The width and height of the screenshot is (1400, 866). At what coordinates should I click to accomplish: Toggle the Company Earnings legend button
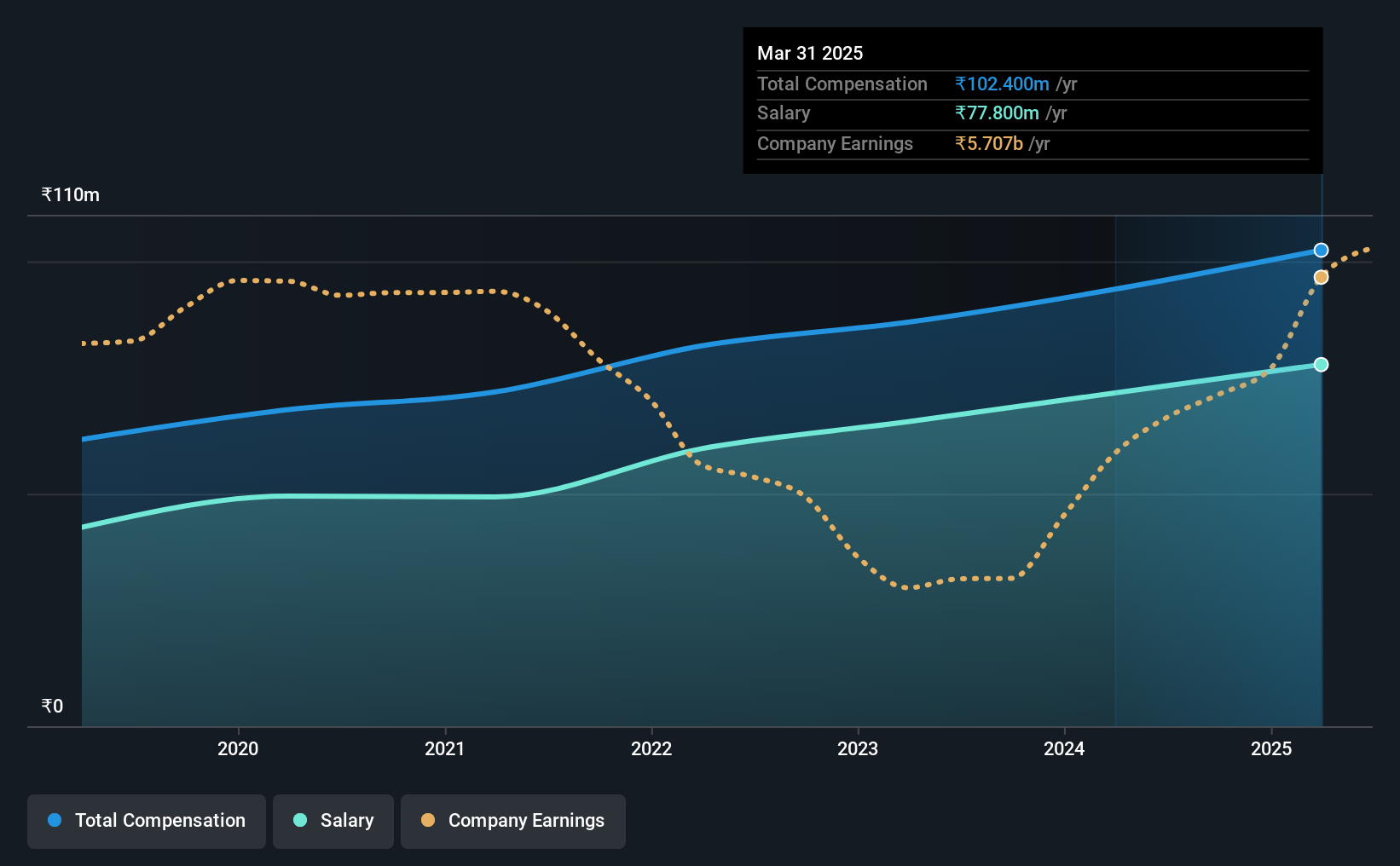pyautogui.click(x=513, y=821)
